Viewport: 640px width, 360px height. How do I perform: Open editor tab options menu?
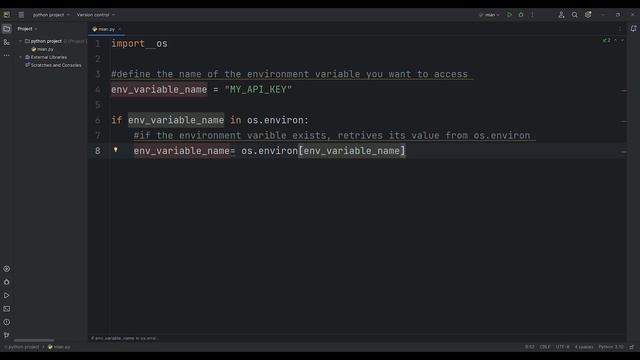(620, 29)
